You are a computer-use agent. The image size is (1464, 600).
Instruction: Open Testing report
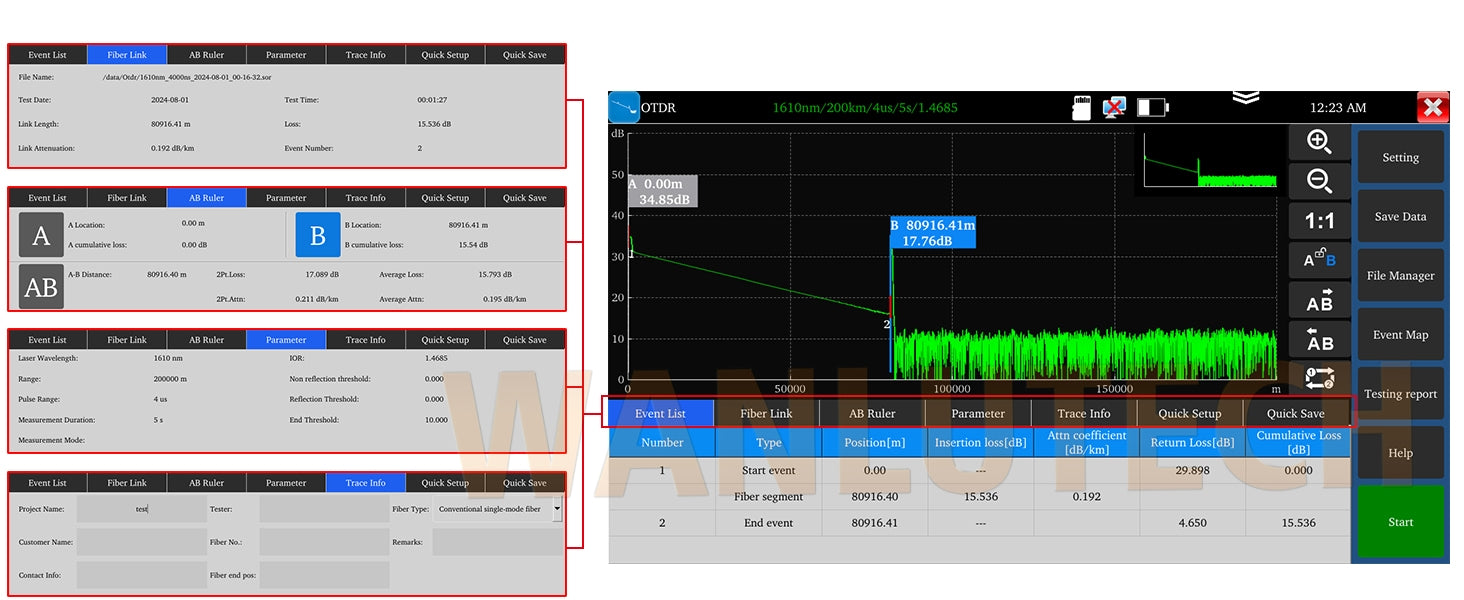(1400, 393)
